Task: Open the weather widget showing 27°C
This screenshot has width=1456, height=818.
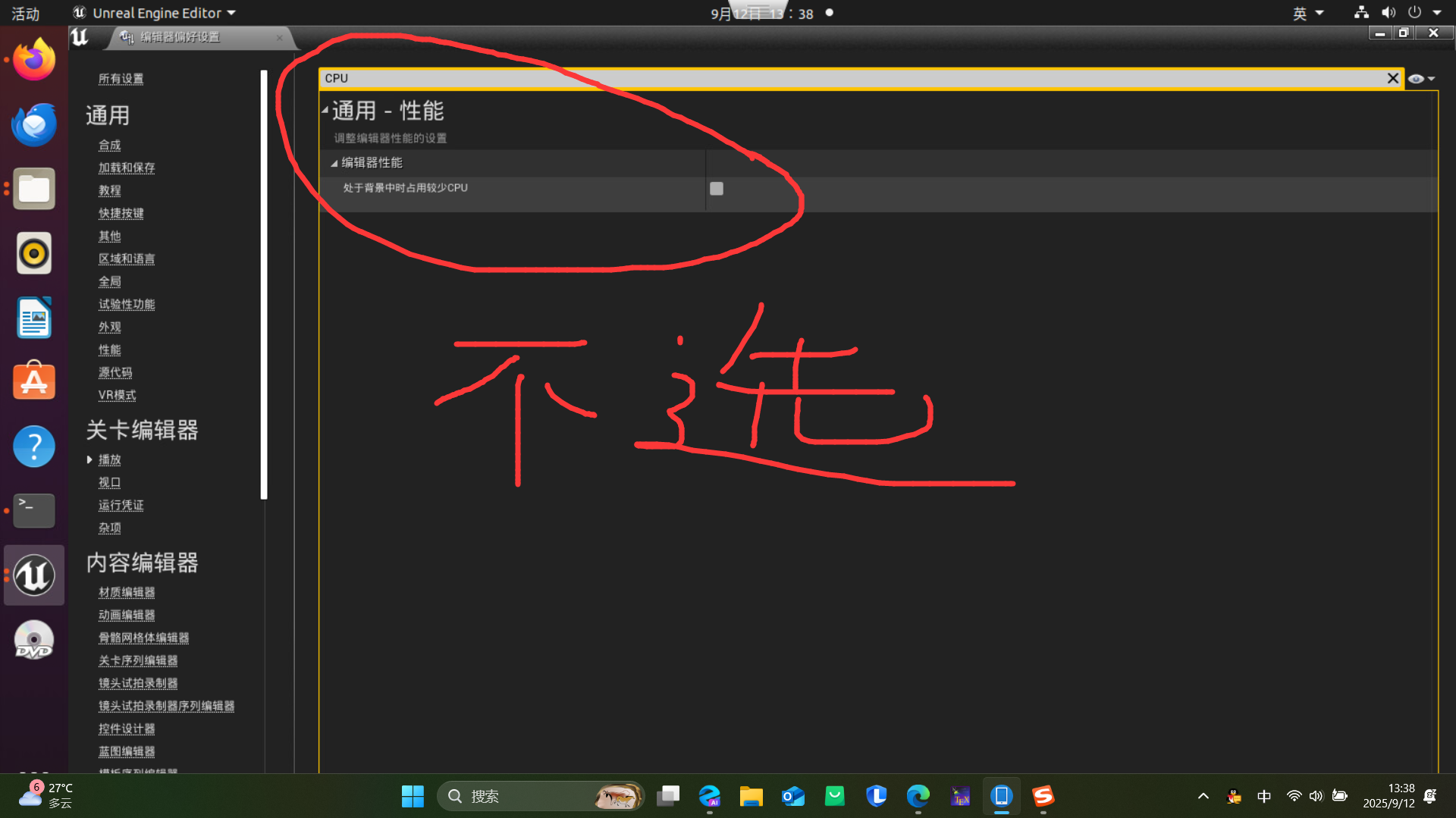Action: 47,796
